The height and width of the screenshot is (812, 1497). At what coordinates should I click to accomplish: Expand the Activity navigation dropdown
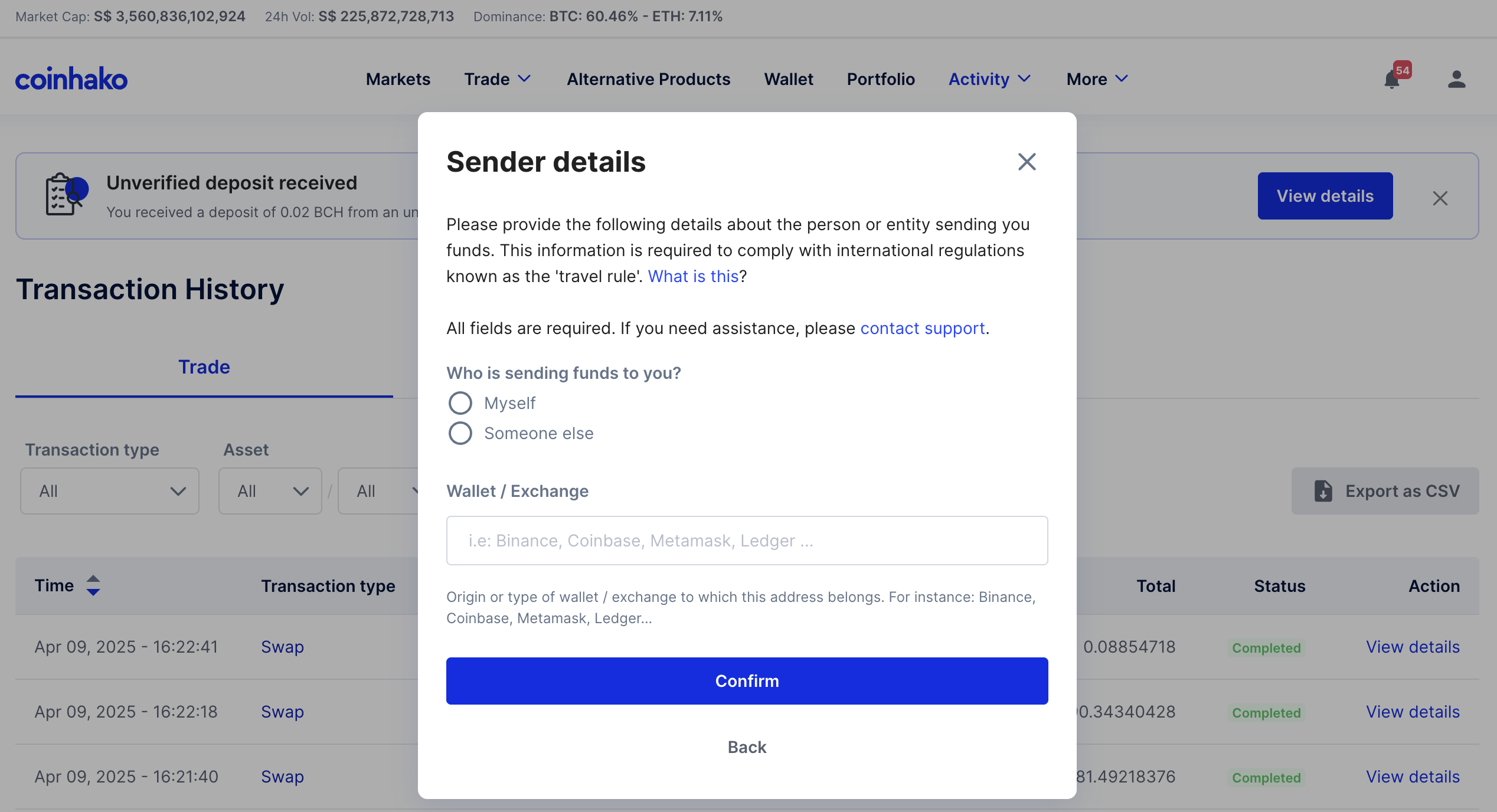pos(989,79)
